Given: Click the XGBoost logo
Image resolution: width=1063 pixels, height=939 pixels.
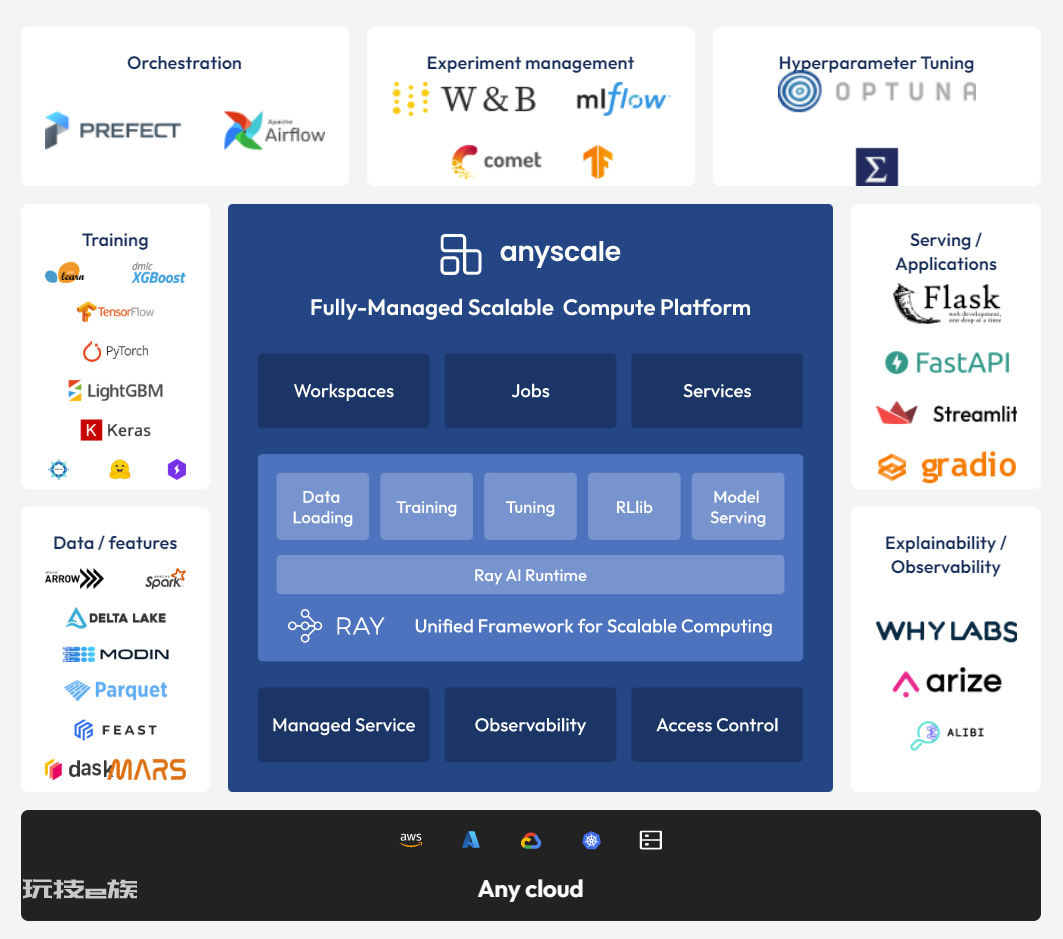Looking at the screenshot, I should click(x=158, y=273).
